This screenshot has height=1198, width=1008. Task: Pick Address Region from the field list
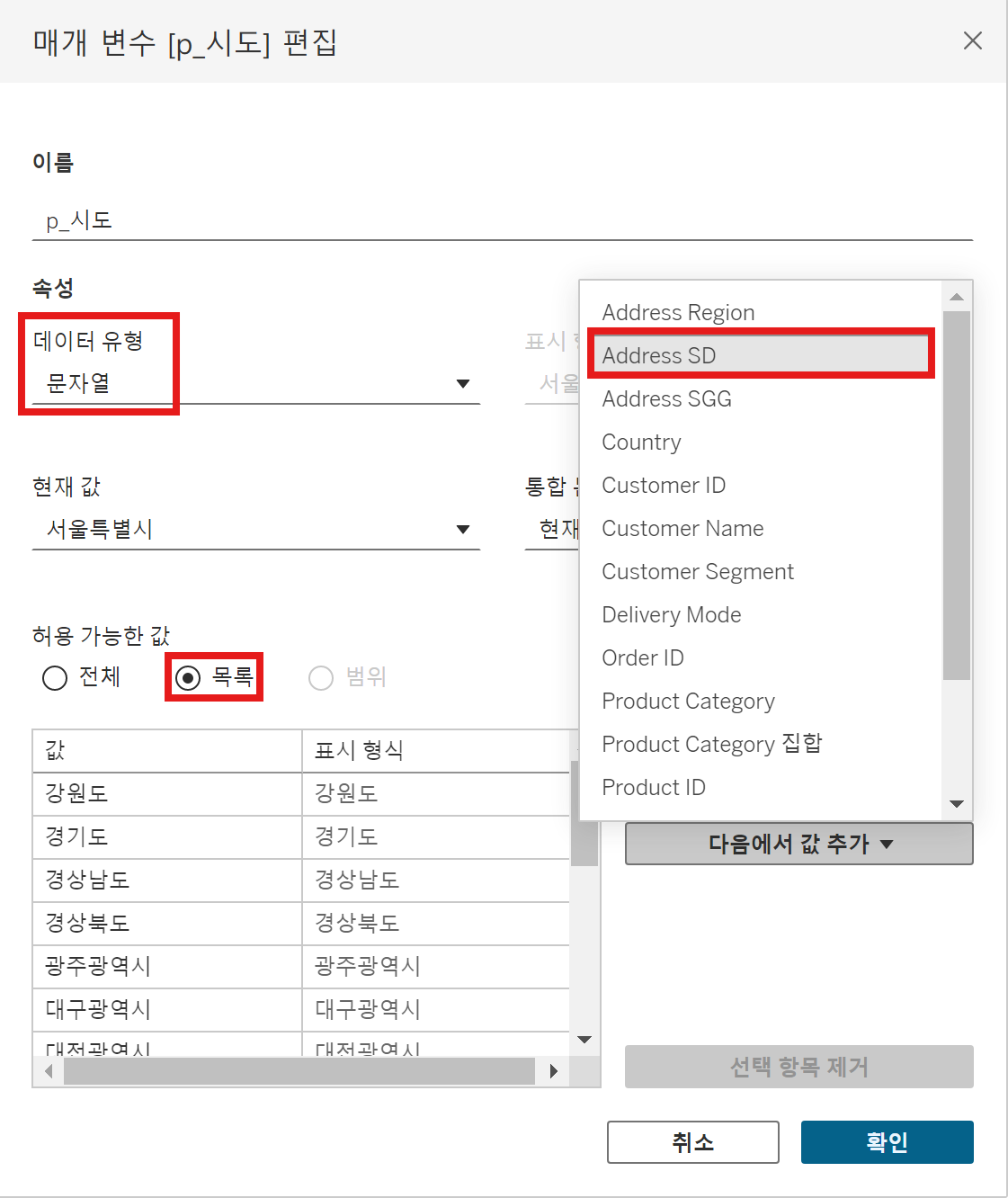(678, 312)
